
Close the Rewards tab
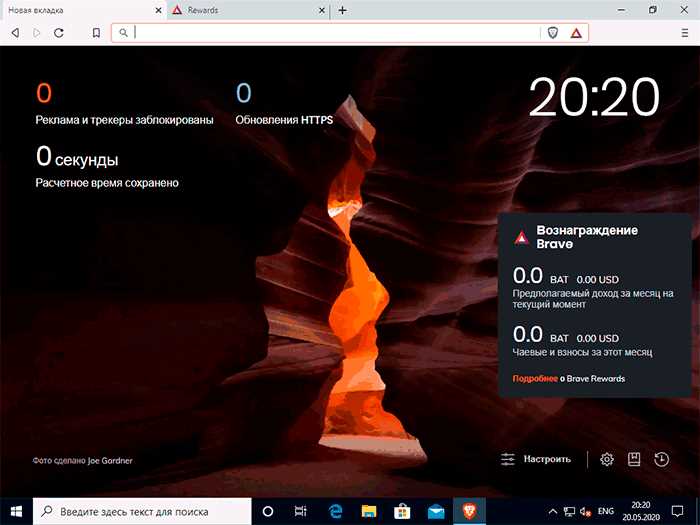pyautogui.click(x=322, y=10)
